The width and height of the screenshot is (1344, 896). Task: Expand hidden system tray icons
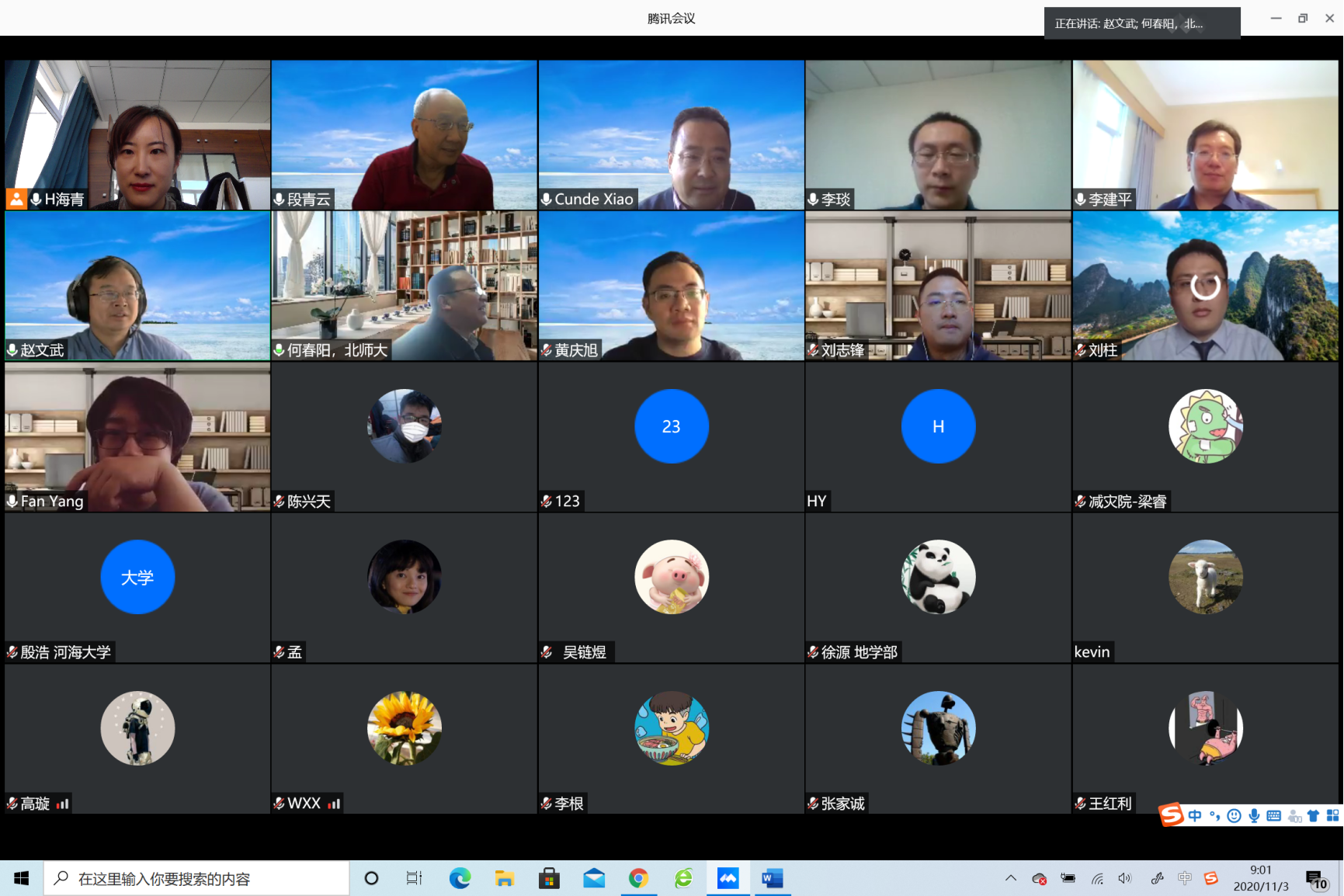(x=1010, y=878)
